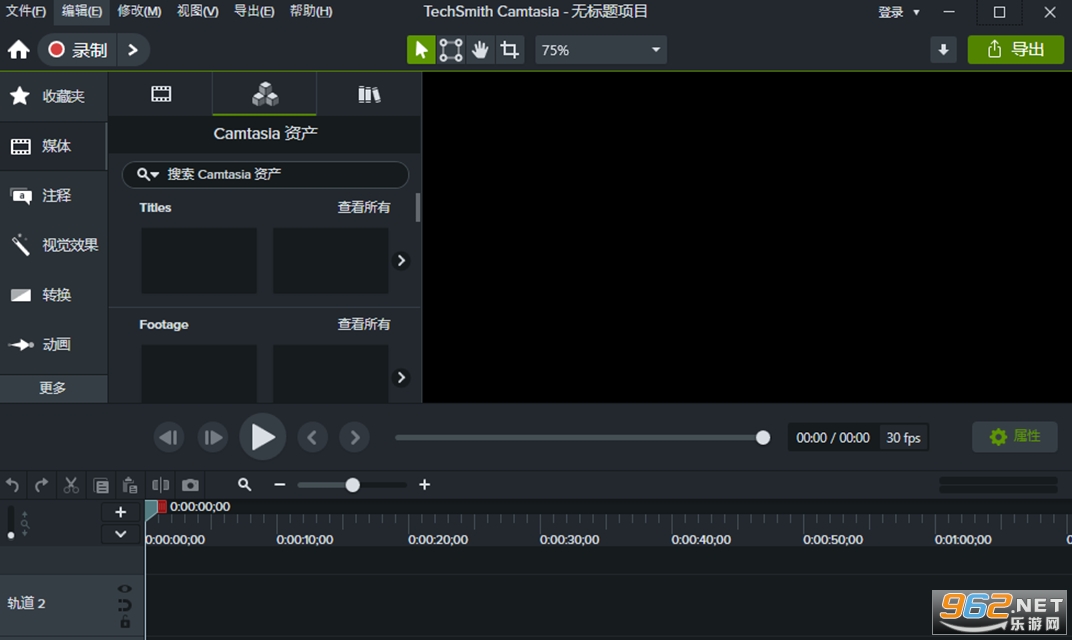Click the cut scissors icon
Image resolution: width=1072 pixels, height=640 pixels.
click(x=71, y=485)
